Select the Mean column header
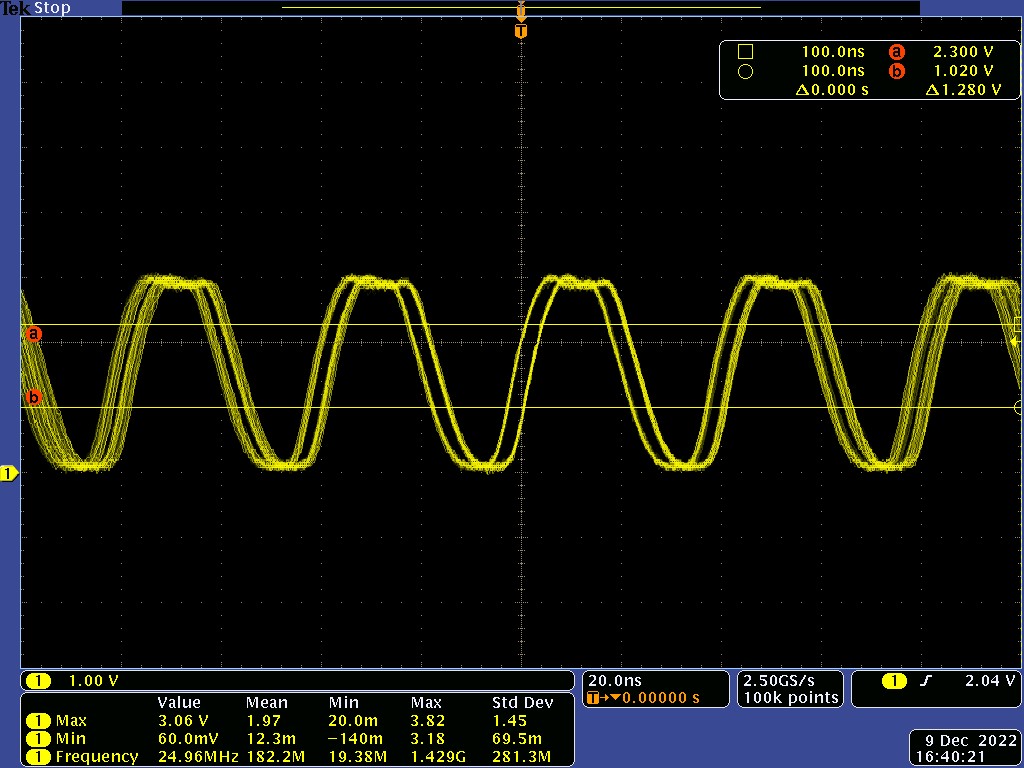Screen dimensions: 1024x768 click(267, 702)
